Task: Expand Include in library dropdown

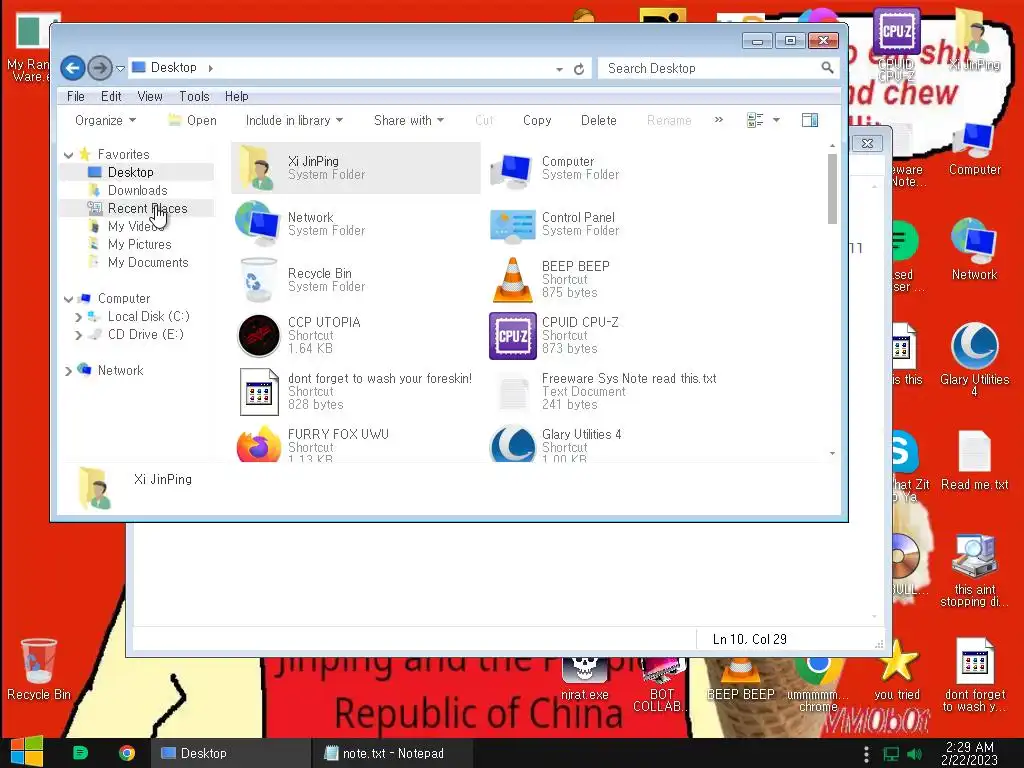Action: (294, 120)
